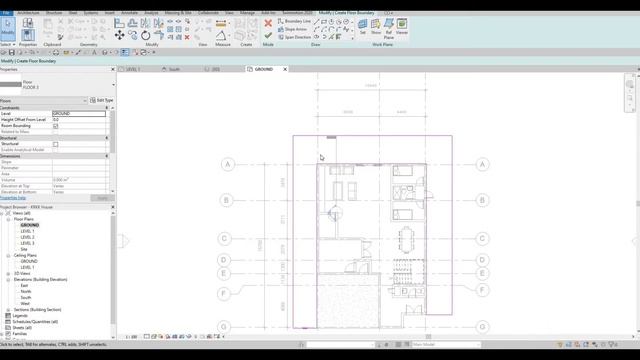Select Site floor plan in browser
This screenshot has width=640, height=360.
pyautogui.click(x=24, y=249)
